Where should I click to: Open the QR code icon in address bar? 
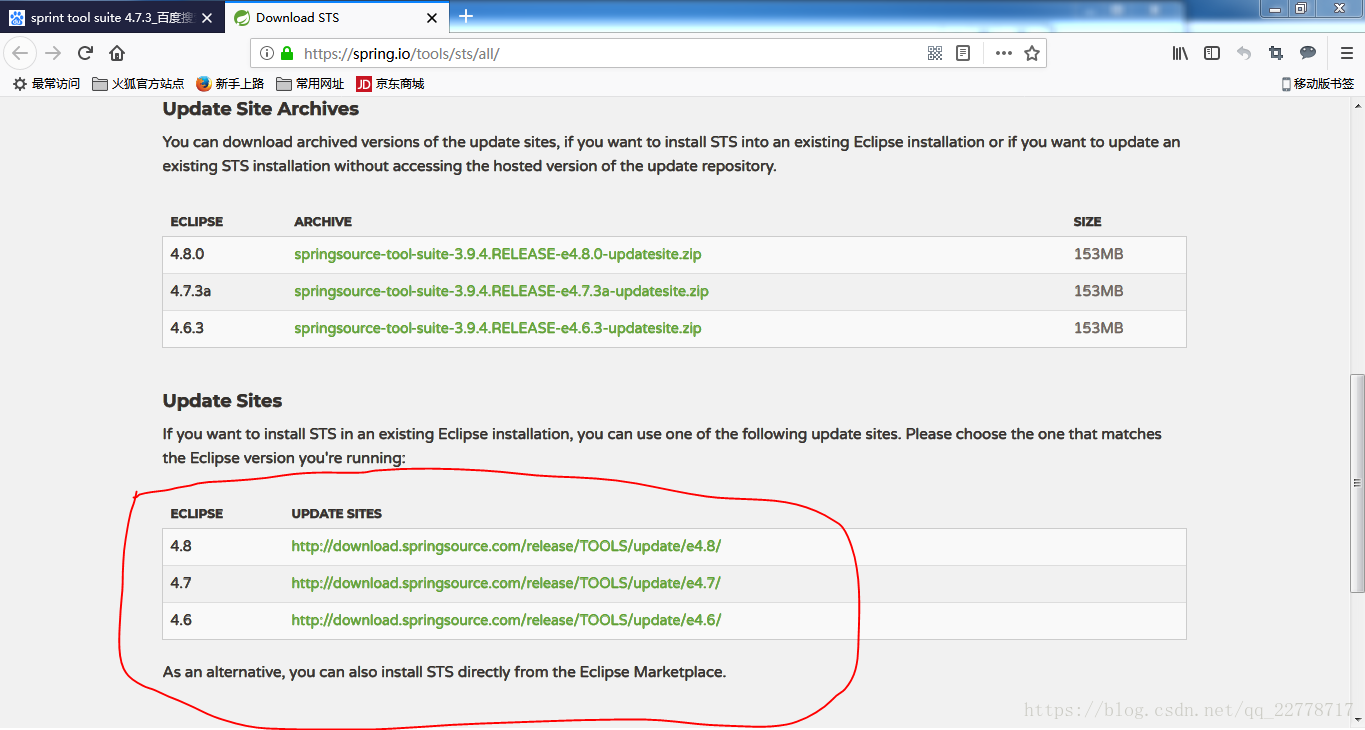pos(935,53)
